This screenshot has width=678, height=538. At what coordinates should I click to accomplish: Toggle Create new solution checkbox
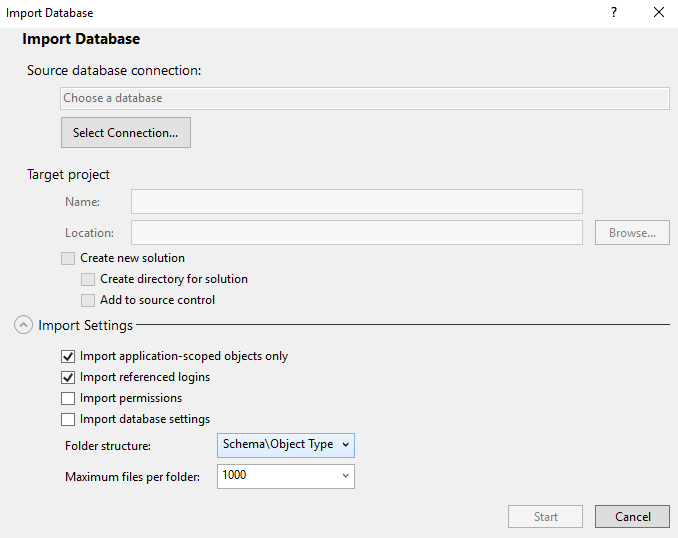tap(68, 258)
